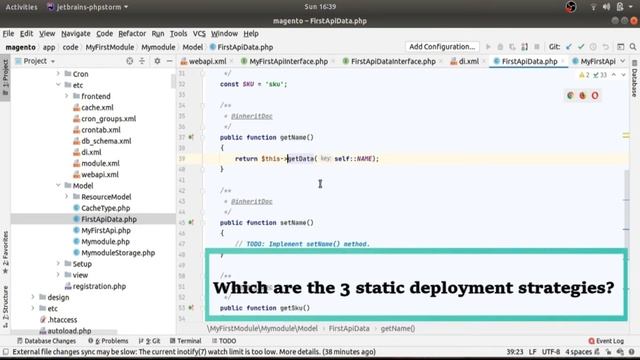
Task: Switch to the webapi.xml tab
Action: coord(207,61)
